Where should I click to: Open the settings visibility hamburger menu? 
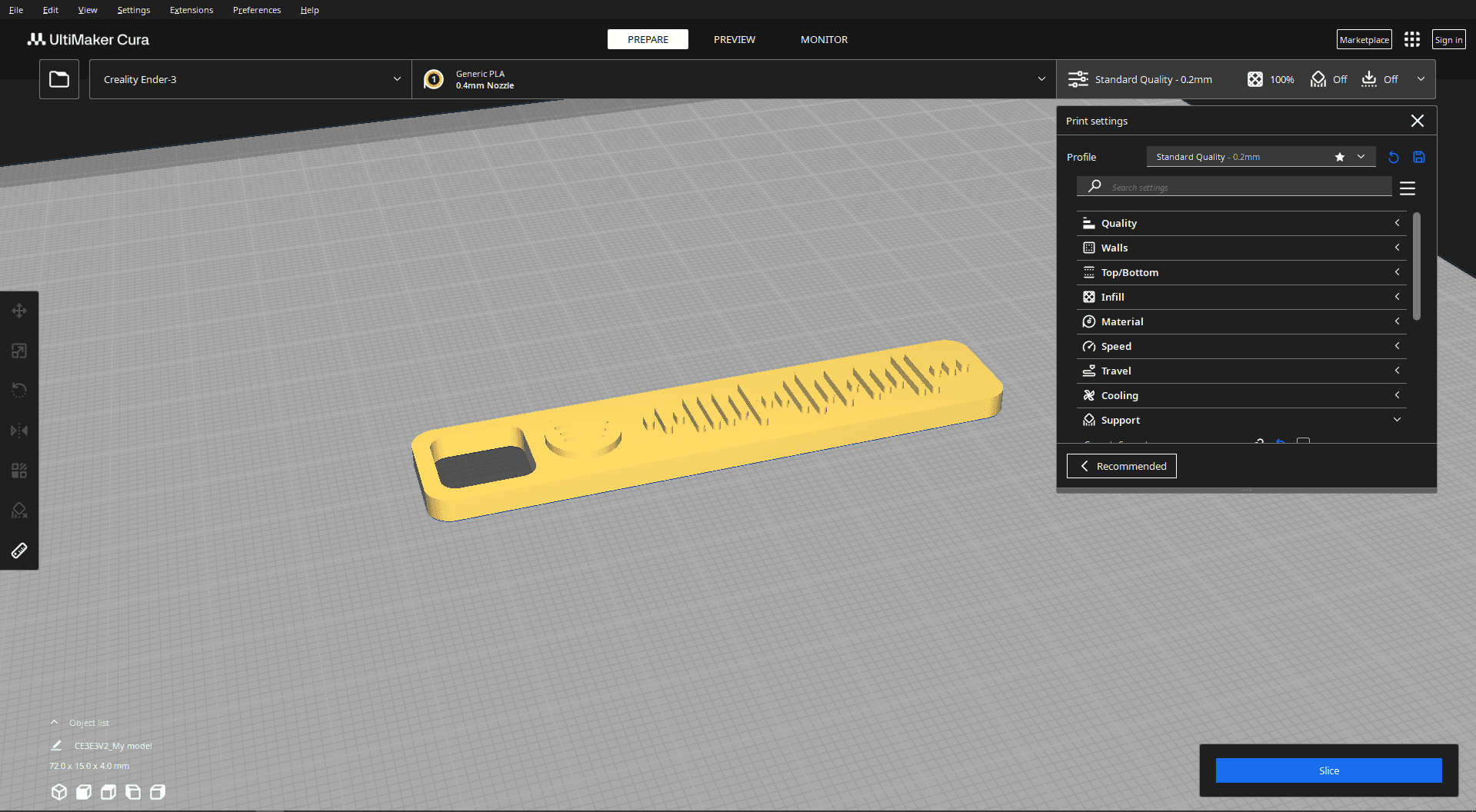tap(1408, 188)
